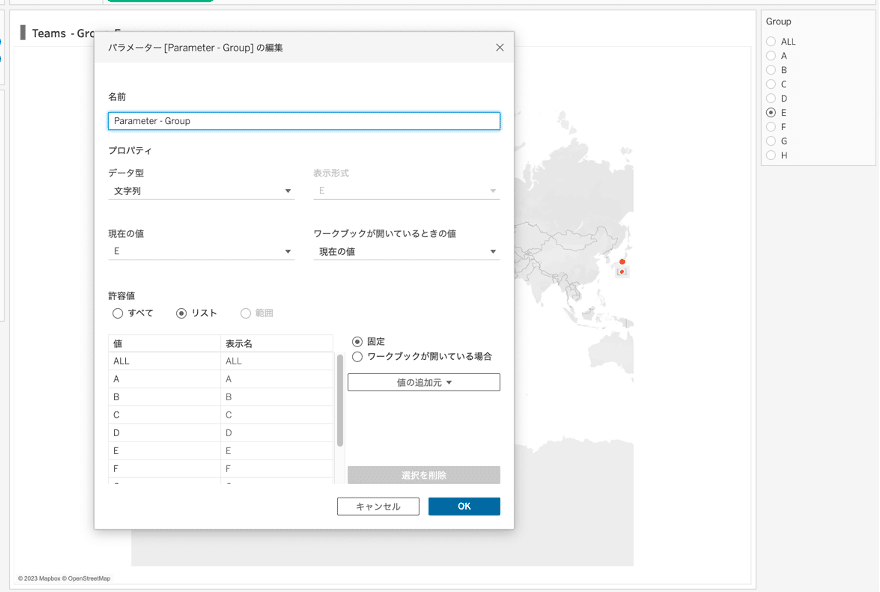Select value D in 値 column
Viewport: 880px width, 592px height.
pos(164,433)
